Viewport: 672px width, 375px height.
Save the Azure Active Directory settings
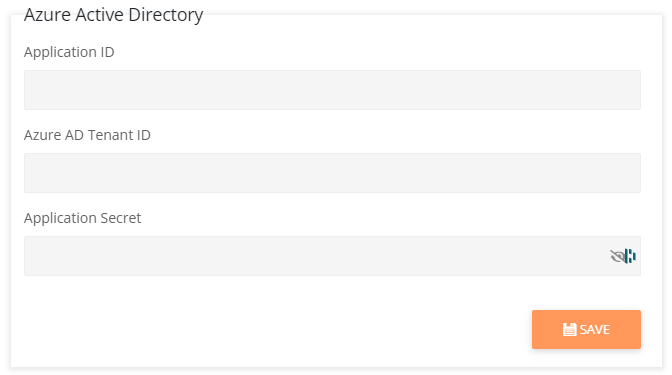[586, 329]
